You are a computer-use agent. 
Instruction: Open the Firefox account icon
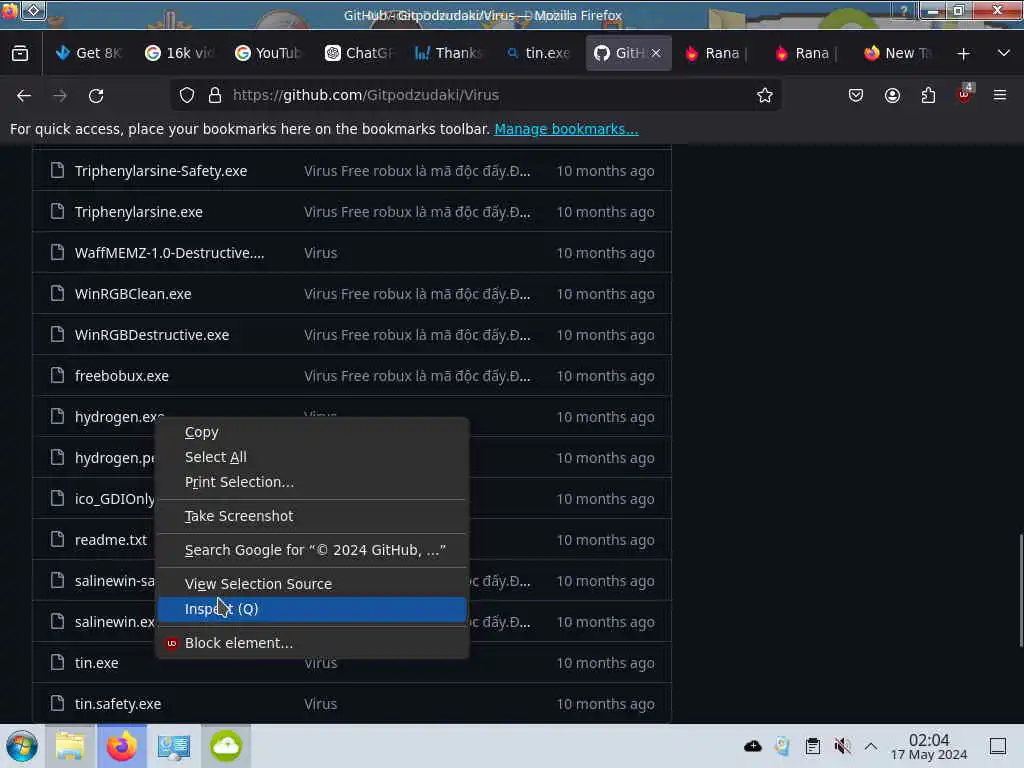(x=892, y=95)
